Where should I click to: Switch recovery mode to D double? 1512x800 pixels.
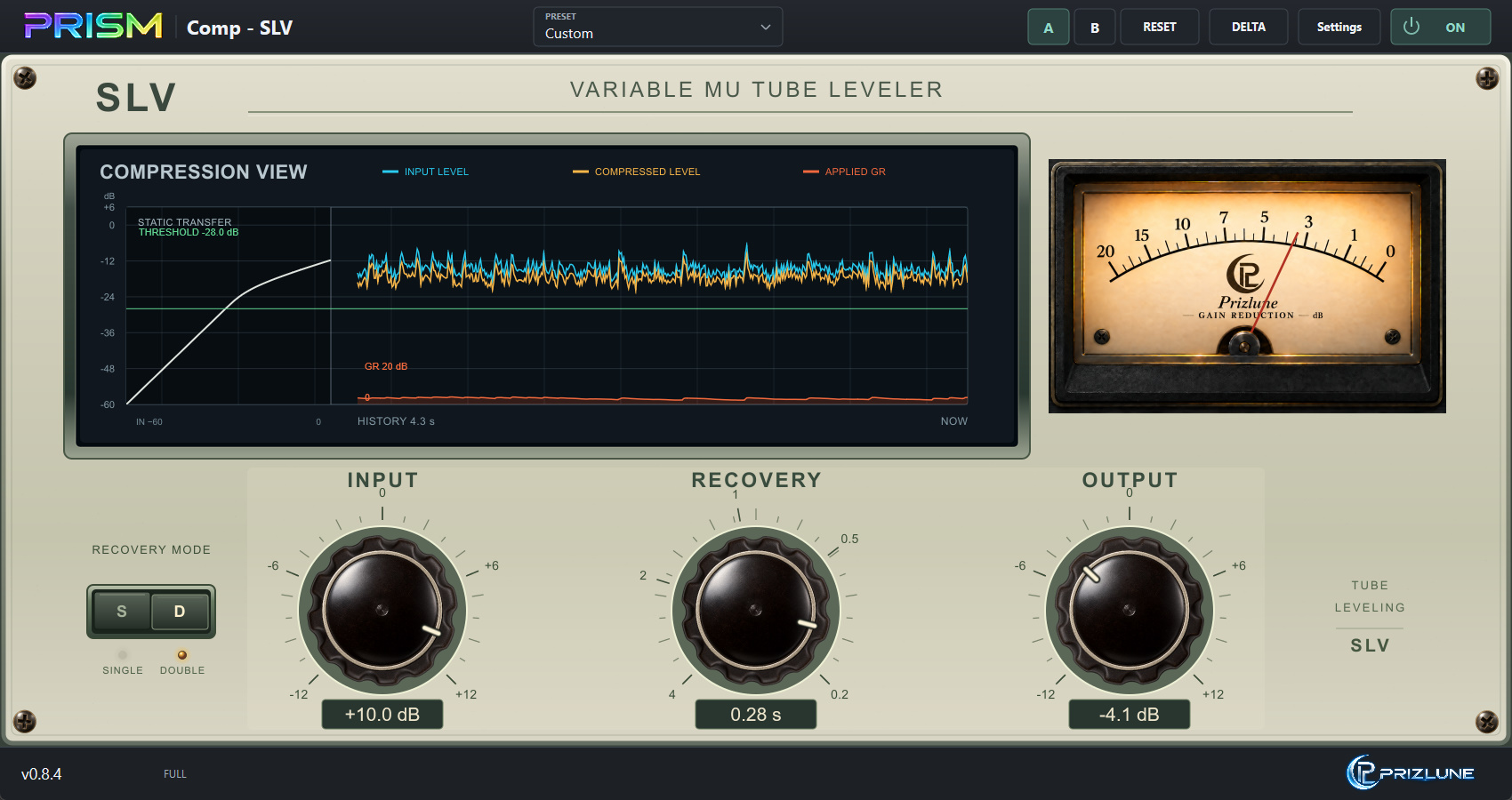tap(180, 612)
